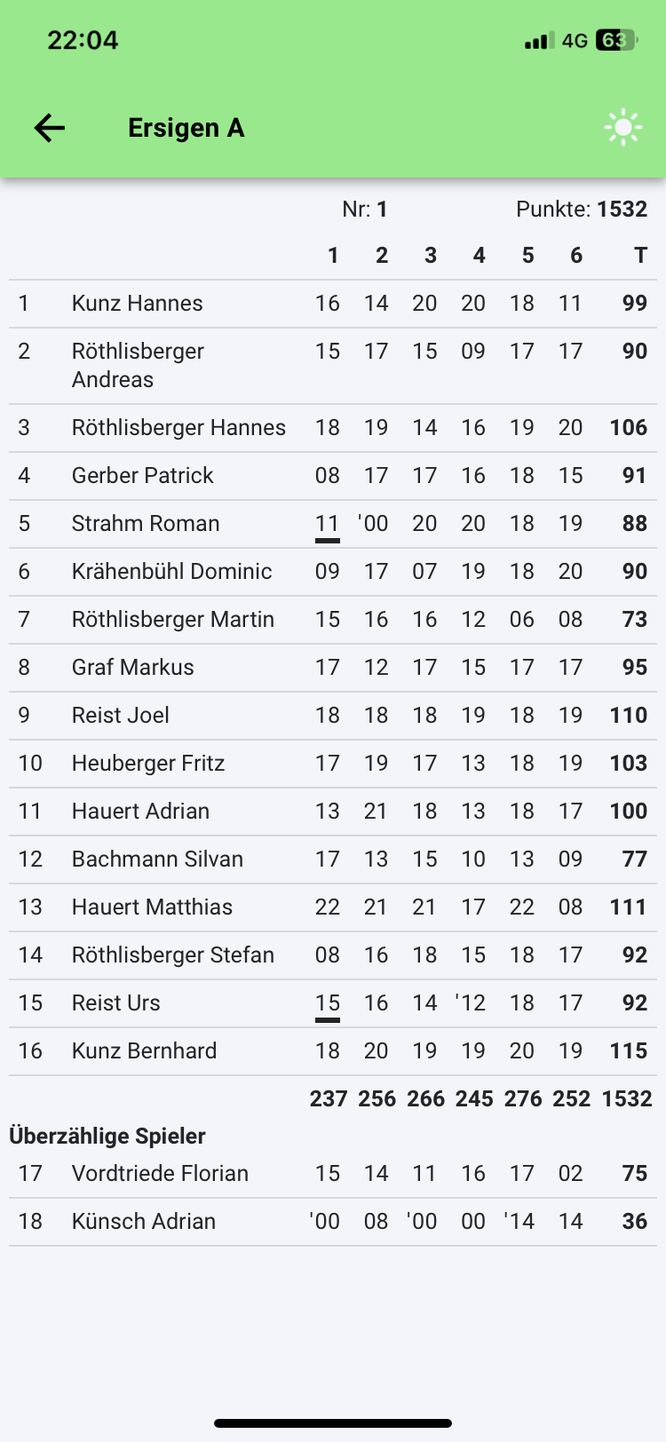
Task: Open Künsch Adrian row
Action: point(143,1222)
